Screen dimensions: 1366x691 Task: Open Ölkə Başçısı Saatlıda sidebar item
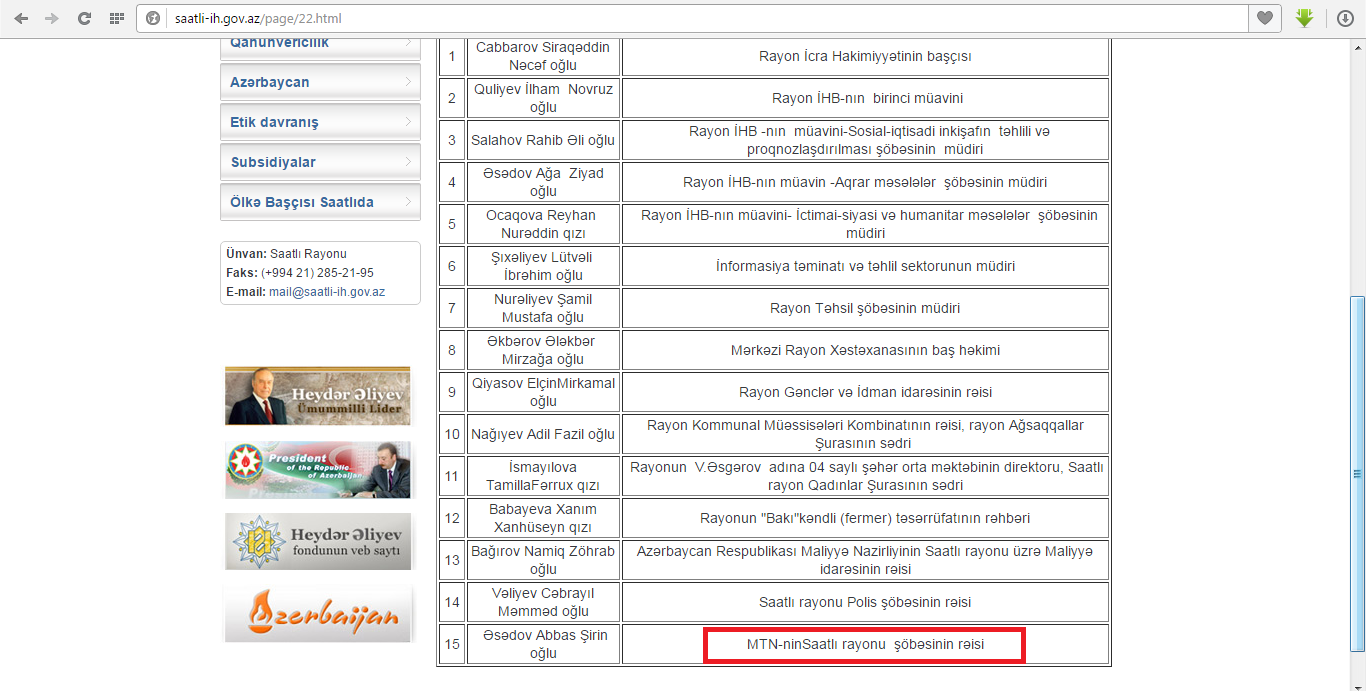320,202
